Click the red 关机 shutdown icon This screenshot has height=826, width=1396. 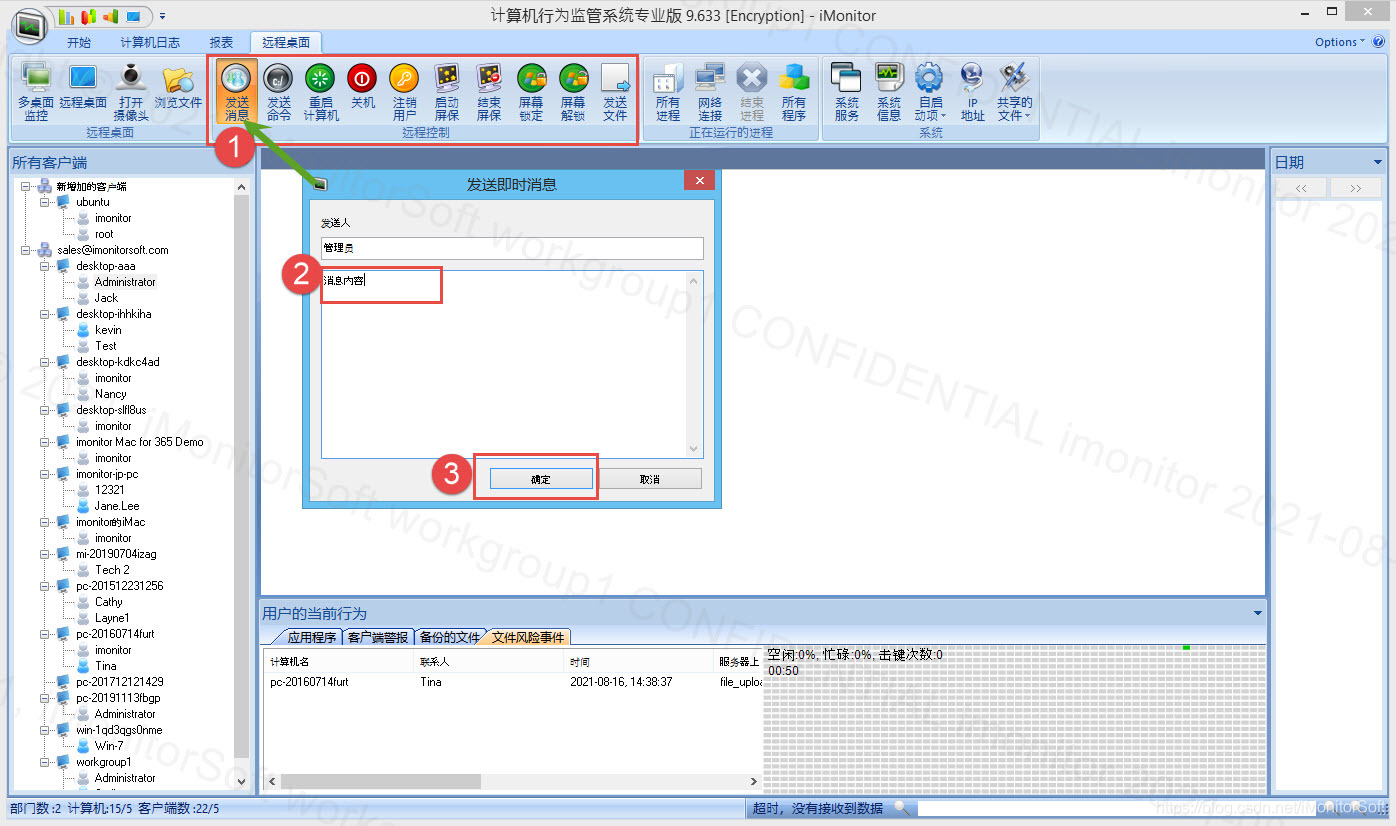pyautogui.click(x=362, y=86)
